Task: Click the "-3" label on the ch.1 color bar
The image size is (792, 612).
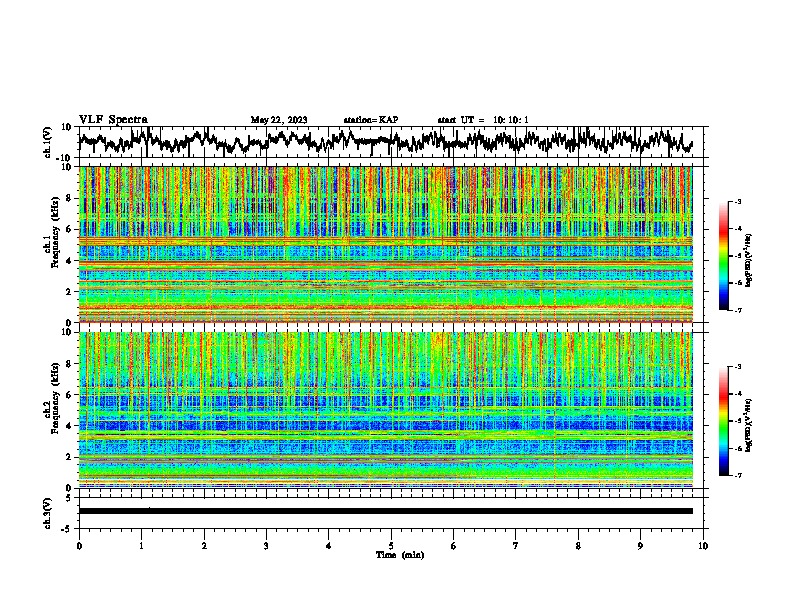Action: tap(737, 201)
